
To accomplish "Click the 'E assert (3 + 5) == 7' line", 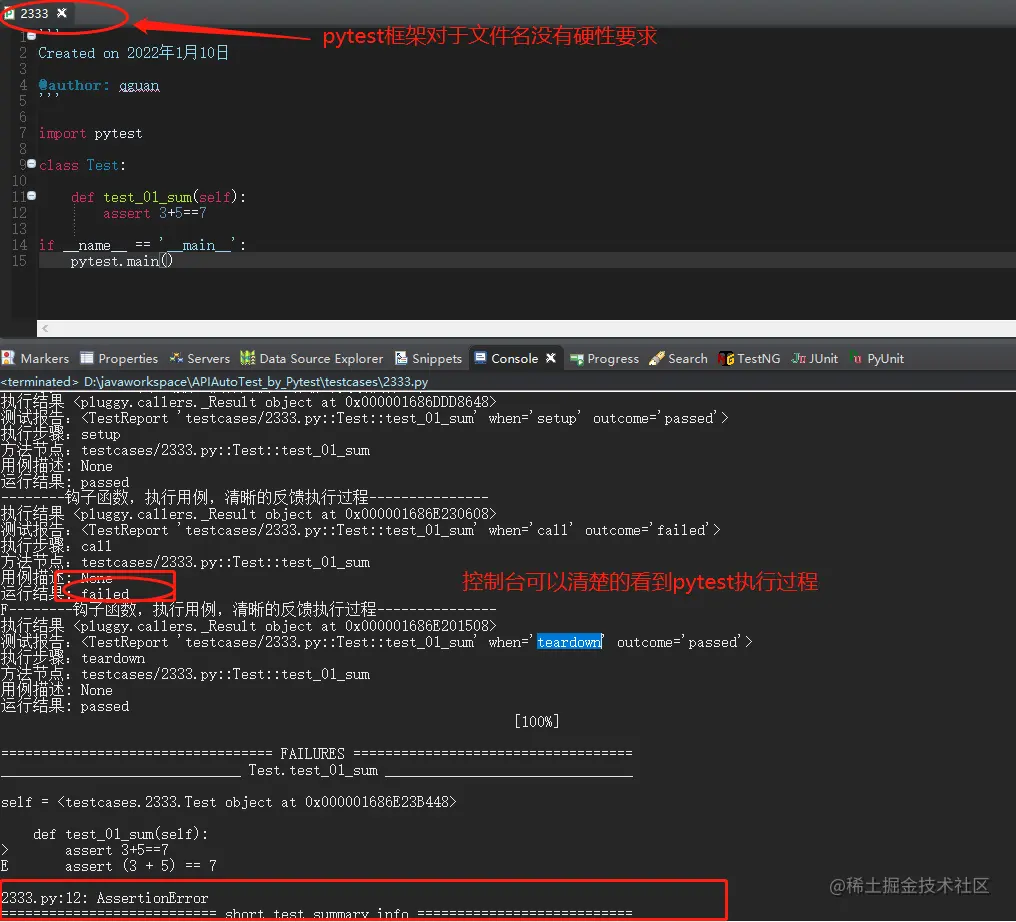I will [x=109, y=866].
